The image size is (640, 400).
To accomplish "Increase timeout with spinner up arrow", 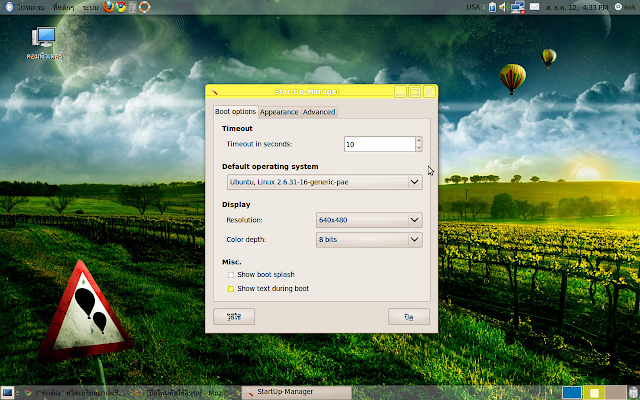I will (x=419, y=141).
